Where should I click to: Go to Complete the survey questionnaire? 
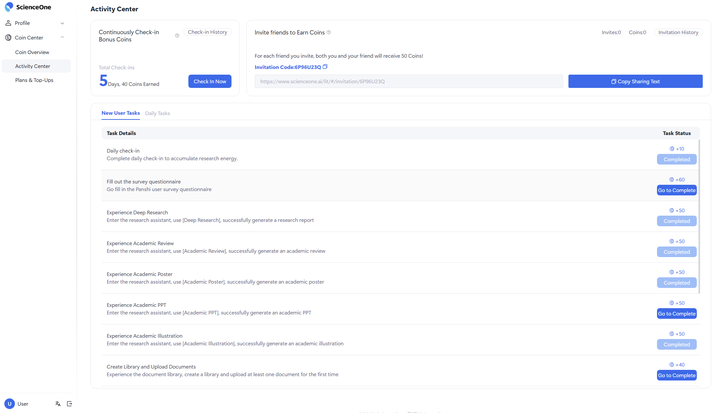(677, 190)
